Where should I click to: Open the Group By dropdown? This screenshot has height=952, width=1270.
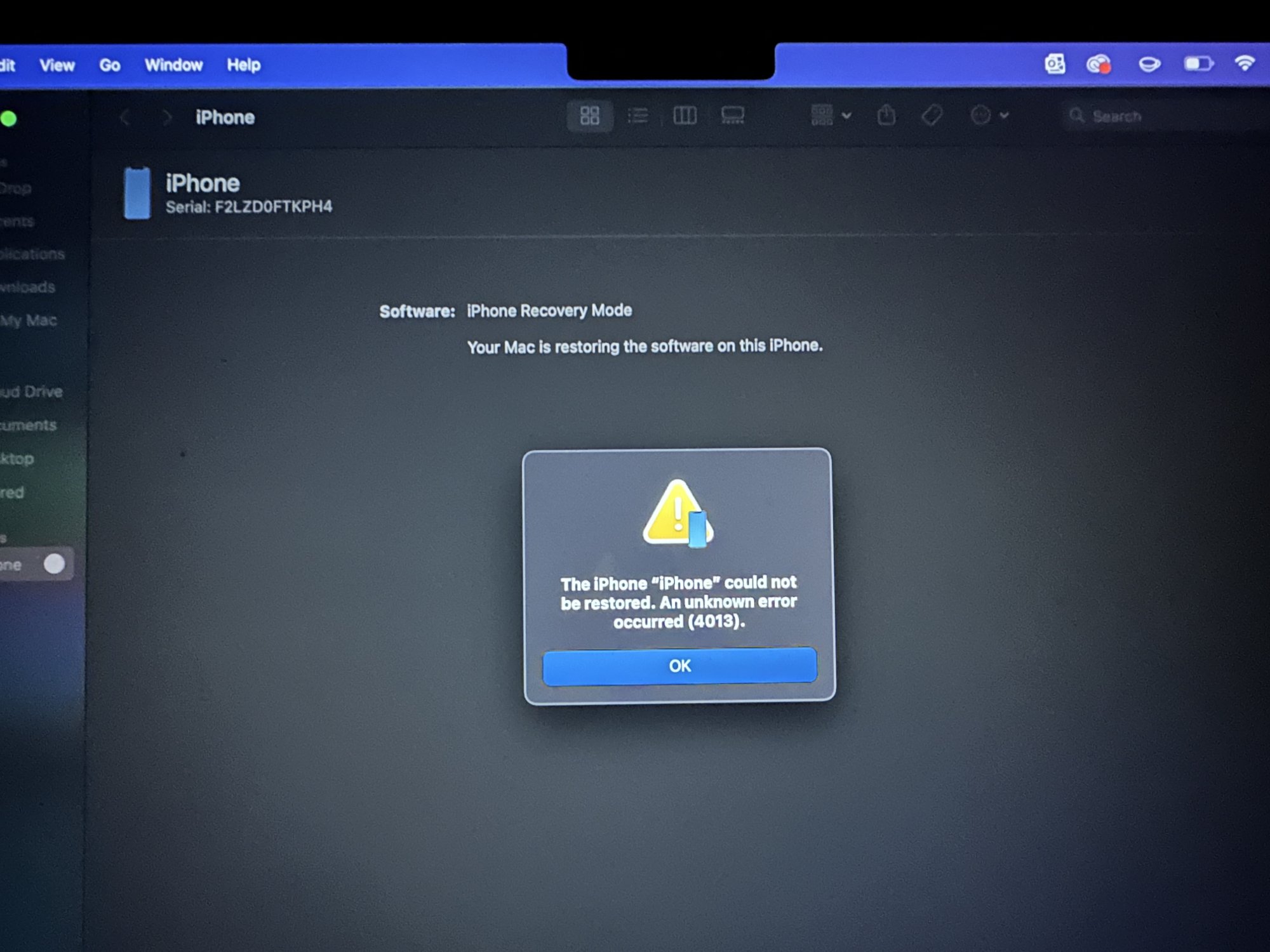(830, 116)
